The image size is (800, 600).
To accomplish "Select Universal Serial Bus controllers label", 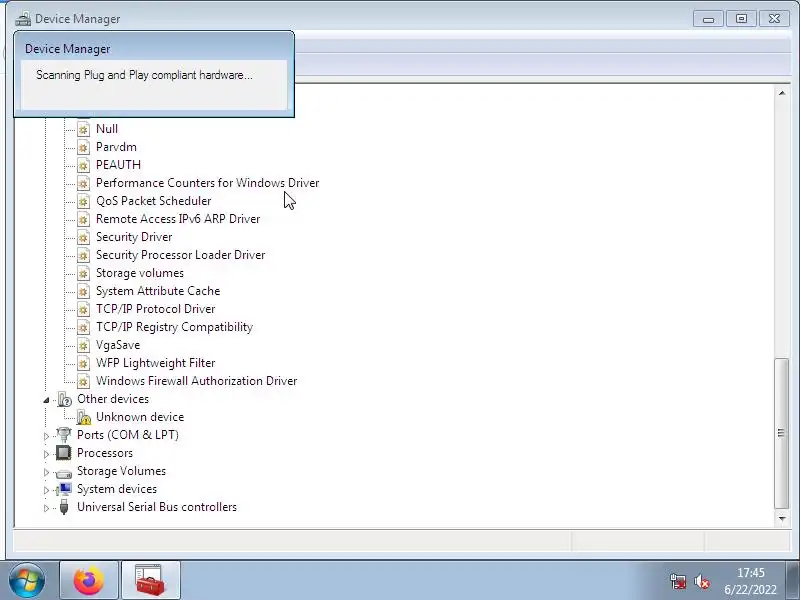I will click(157, 507).
